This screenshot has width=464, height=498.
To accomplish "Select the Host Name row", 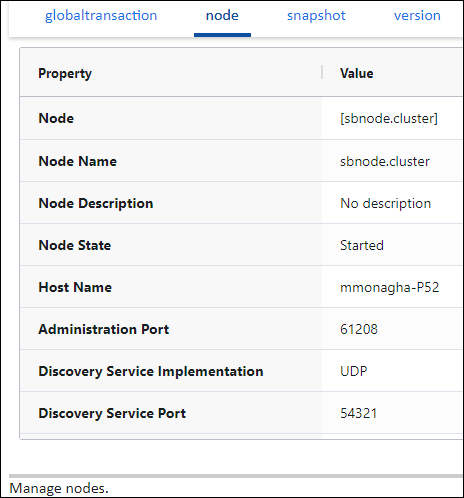I will [x=242, y=287].
